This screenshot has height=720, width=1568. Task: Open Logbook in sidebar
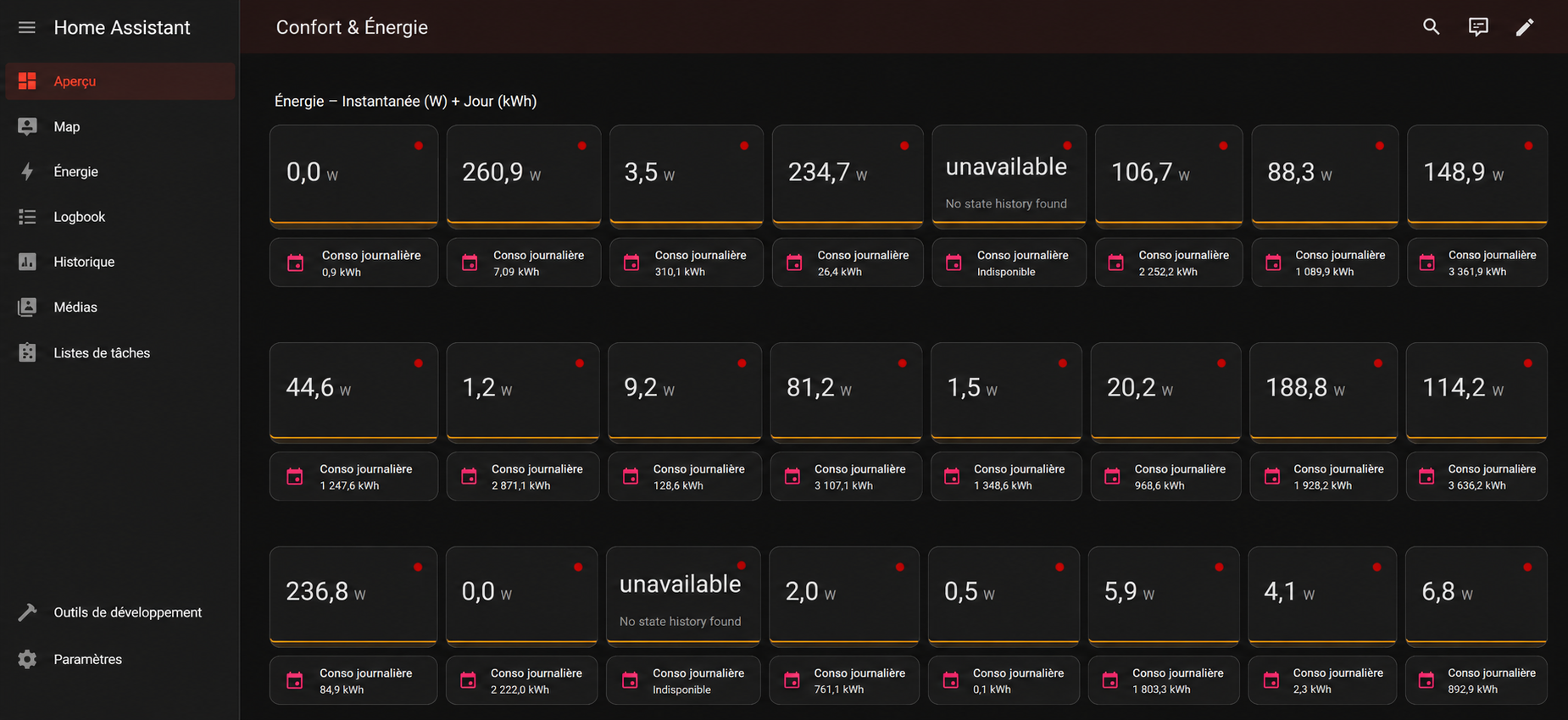point(120,217)
